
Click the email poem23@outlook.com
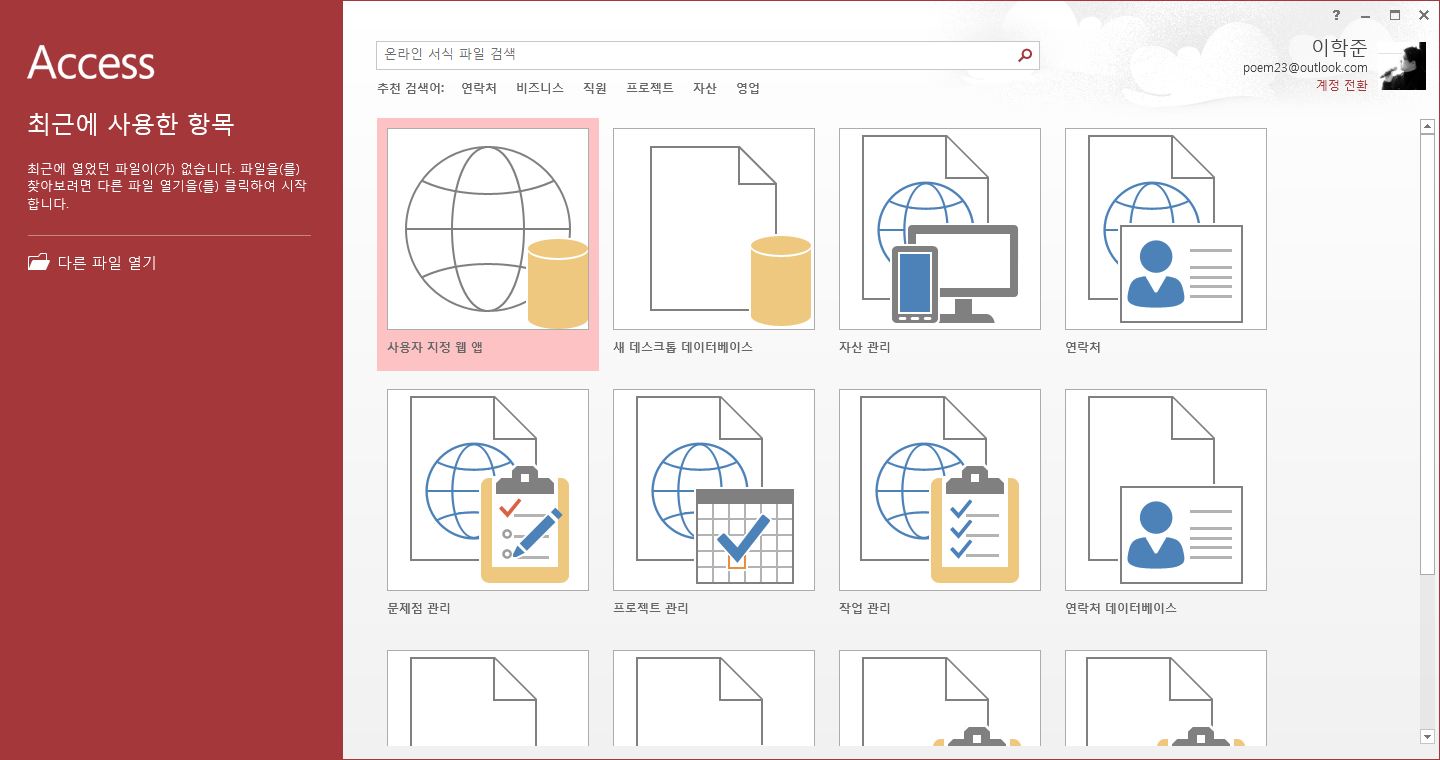pos(1305,68)
